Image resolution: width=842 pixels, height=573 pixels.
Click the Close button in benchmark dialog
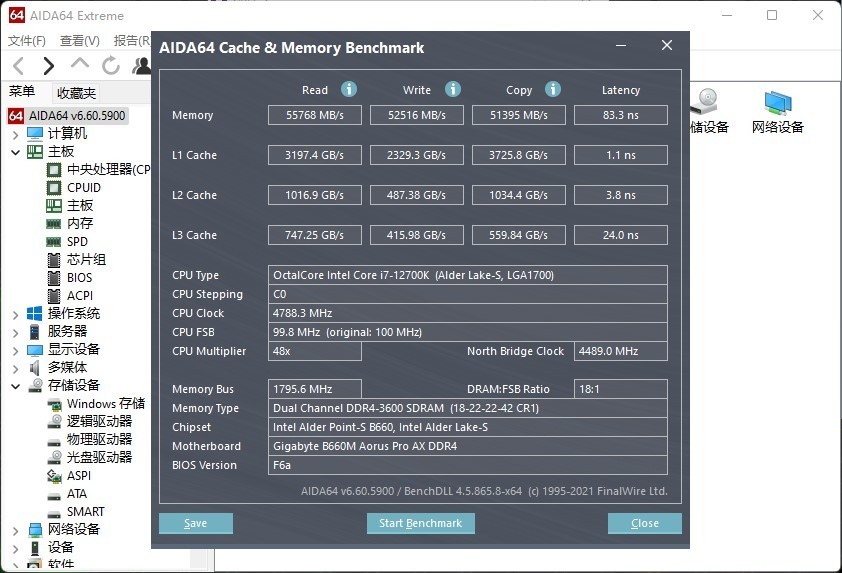(644, 523)
